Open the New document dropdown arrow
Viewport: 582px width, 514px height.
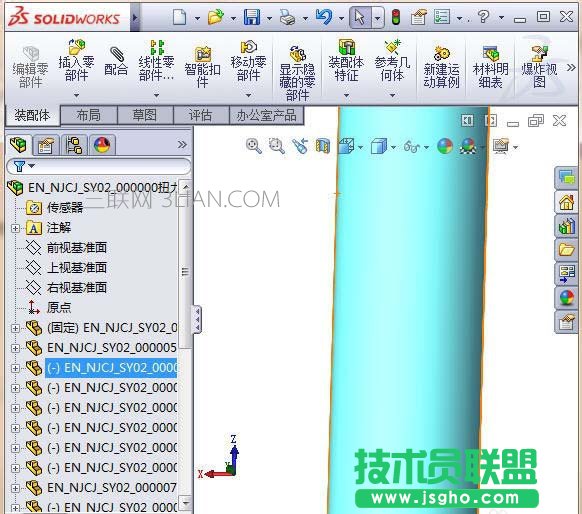tap(197, 18)
